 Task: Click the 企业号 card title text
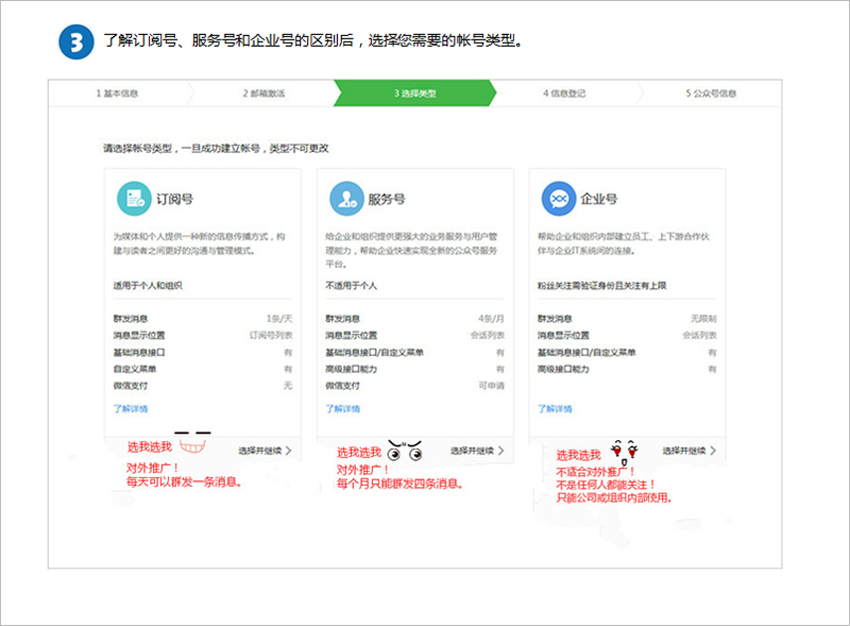tap(598, 199)
